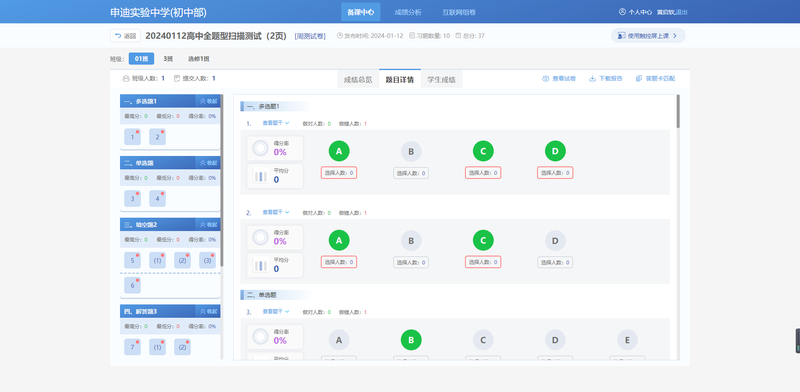
Task: Click the 答题卡匹配 icon
Action: pos(639,79)
